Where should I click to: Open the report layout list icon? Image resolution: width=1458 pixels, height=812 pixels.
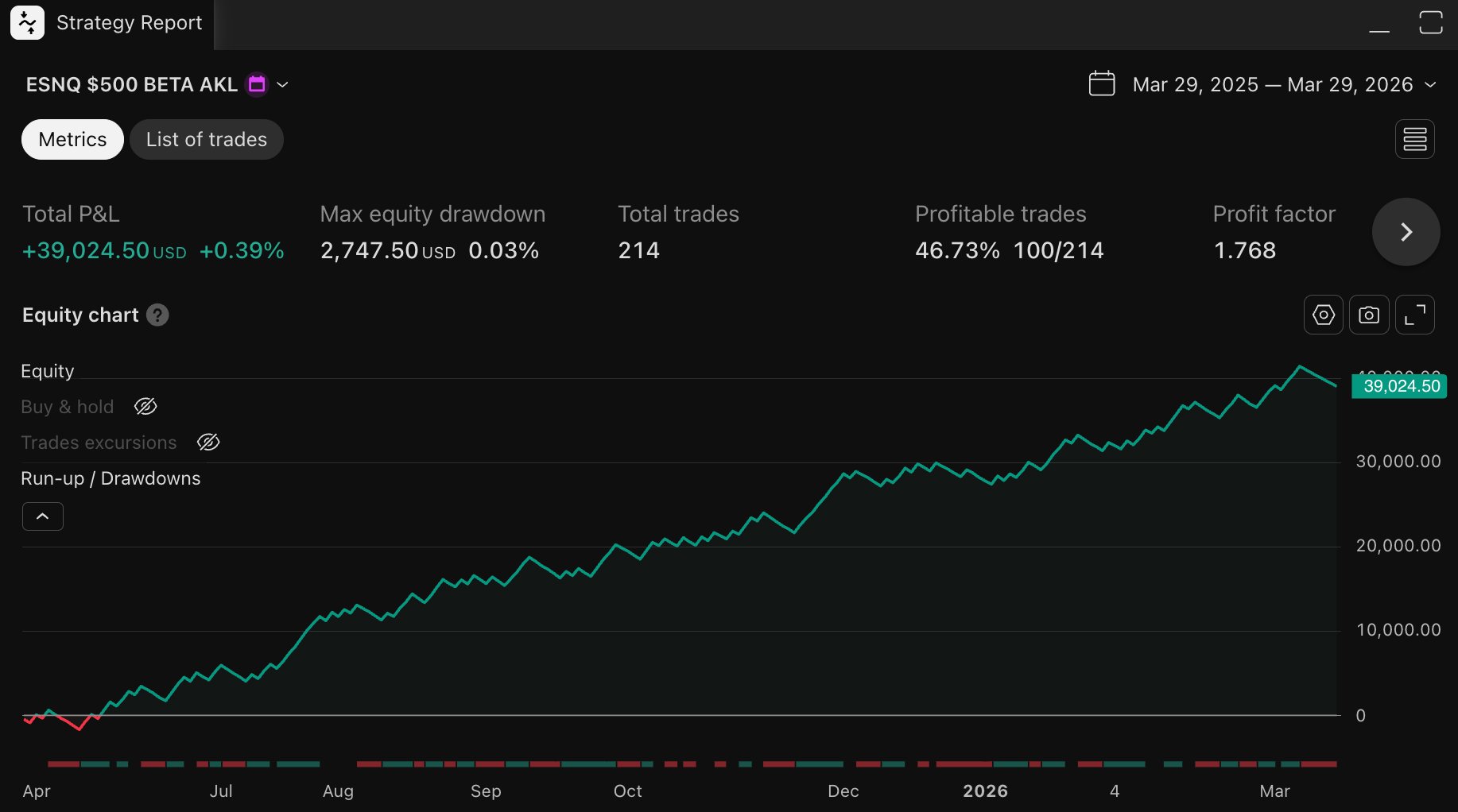1415,139
